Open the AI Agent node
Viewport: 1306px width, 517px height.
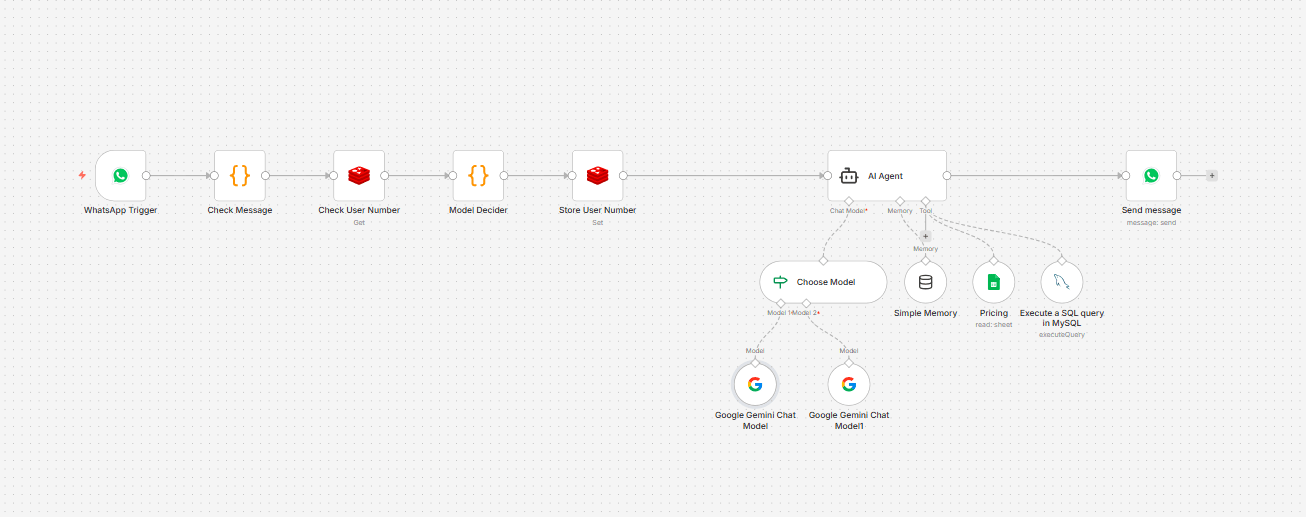(x=886, y=176)
